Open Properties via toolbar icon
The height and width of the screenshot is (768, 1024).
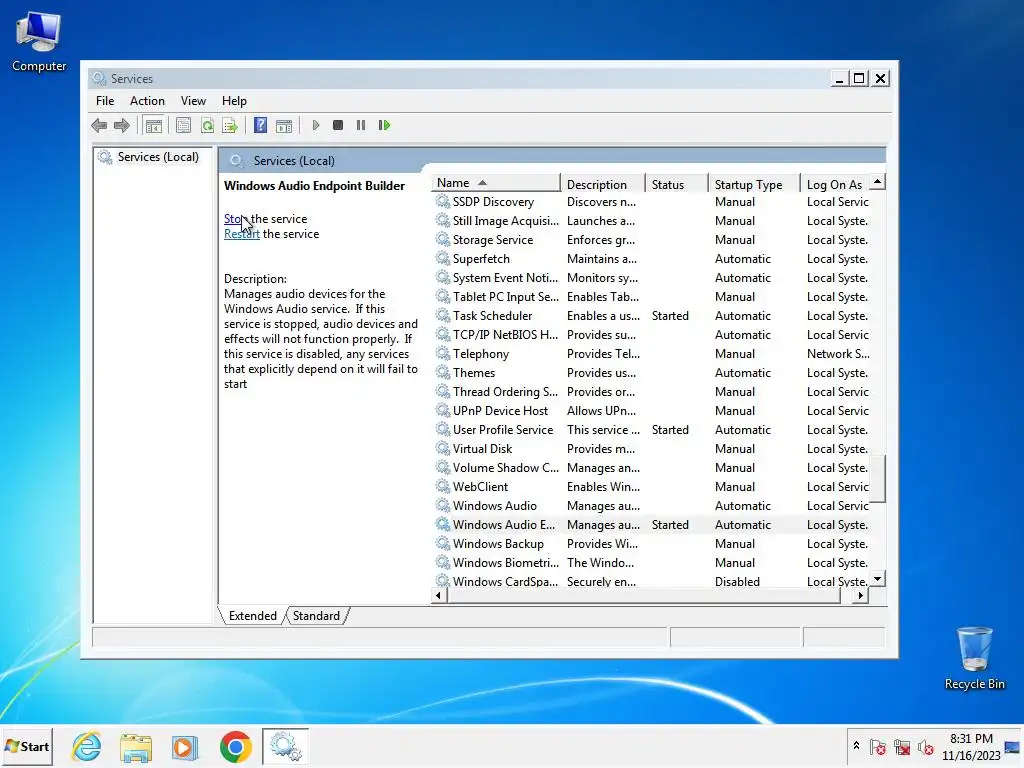coord(184,125)
